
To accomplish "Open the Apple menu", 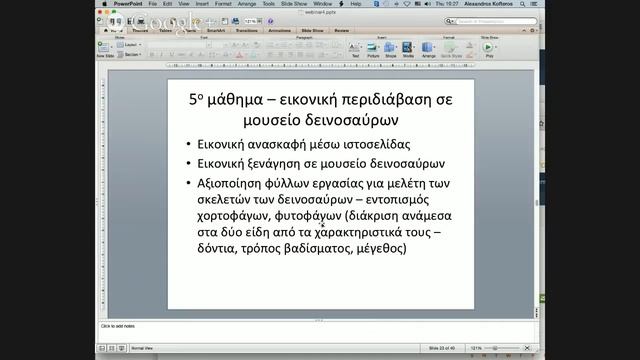I will click(104, 4).
